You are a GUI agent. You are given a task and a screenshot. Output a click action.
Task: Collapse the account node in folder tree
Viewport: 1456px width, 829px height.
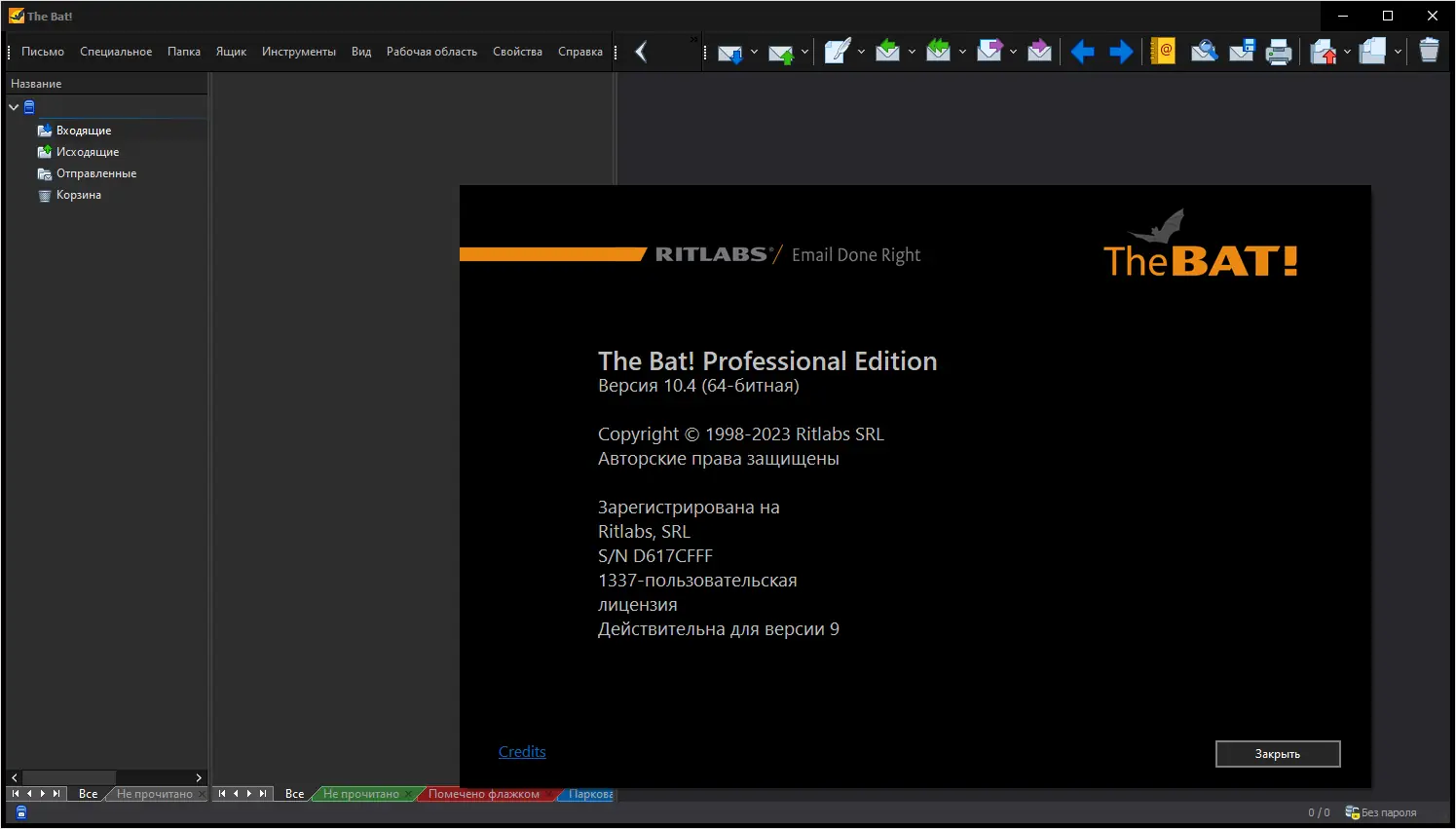point(14,107)
